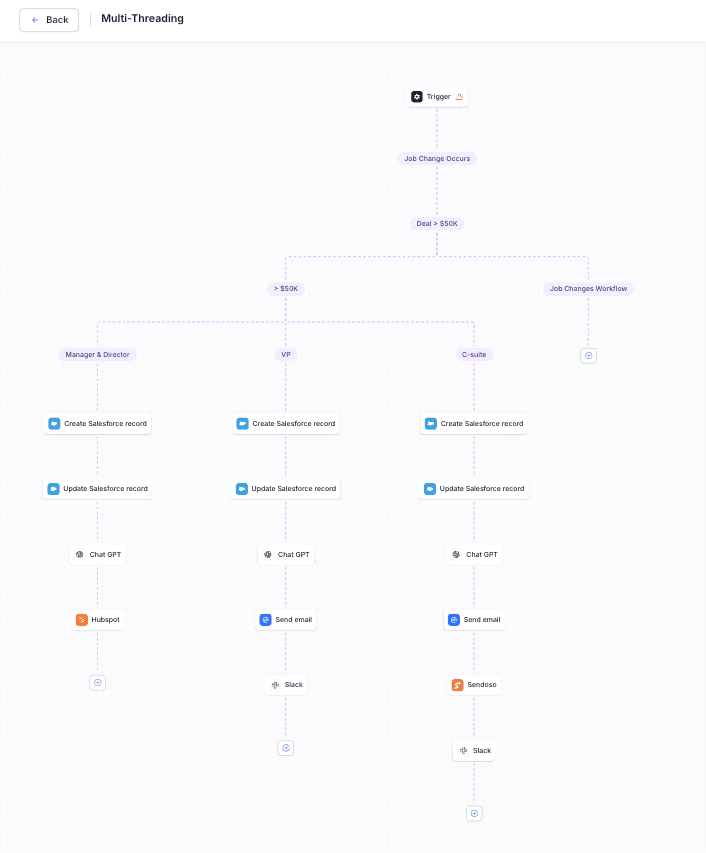Click the orange Hubspot icon

click(x=82, y=620)
